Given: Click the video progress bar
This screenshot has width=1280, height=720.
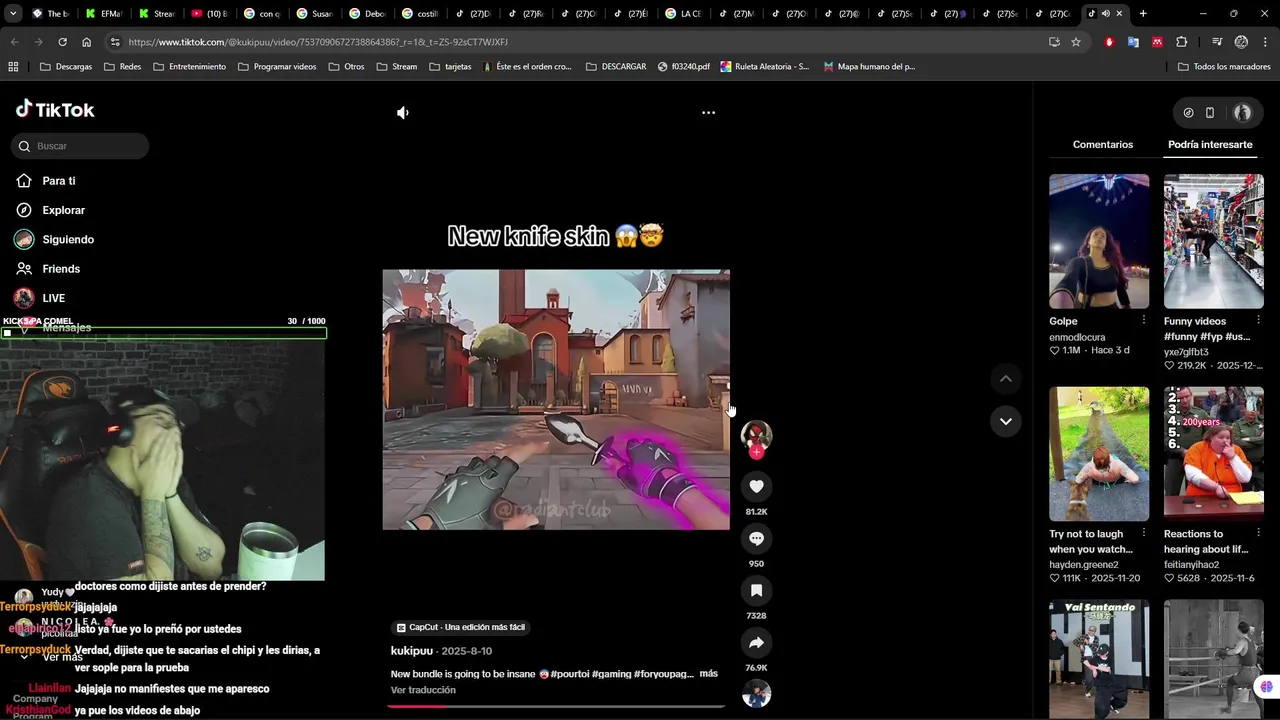Looking at the screenshot, I should coord(556,706).
